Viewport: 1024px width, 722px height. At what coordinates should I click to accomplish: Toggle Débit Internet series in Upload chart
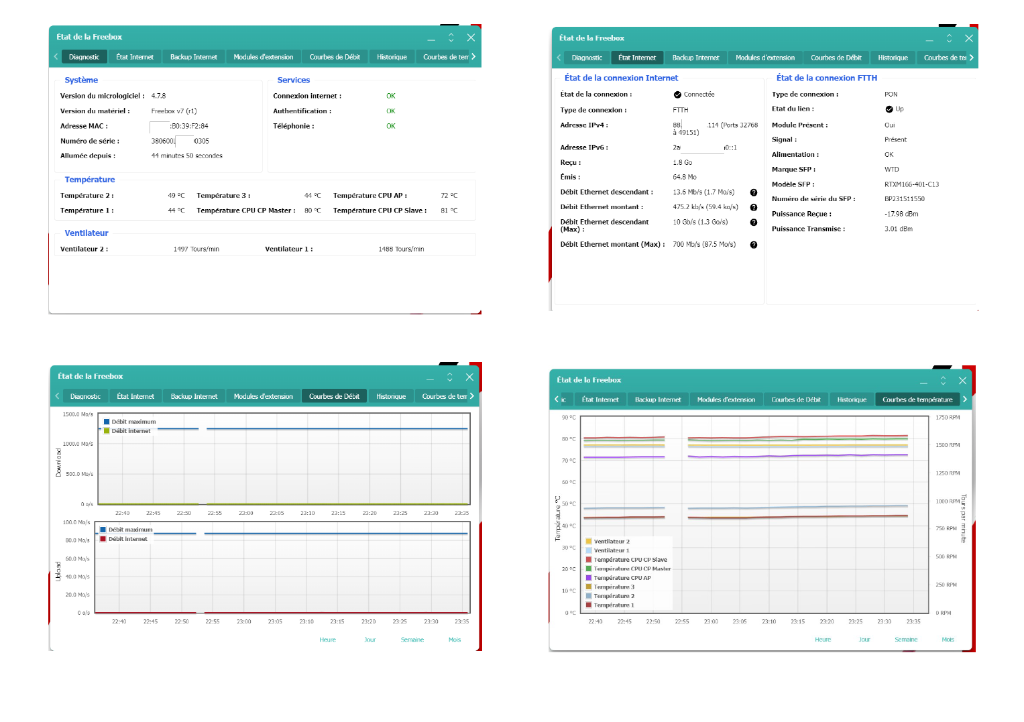[123, 539]
